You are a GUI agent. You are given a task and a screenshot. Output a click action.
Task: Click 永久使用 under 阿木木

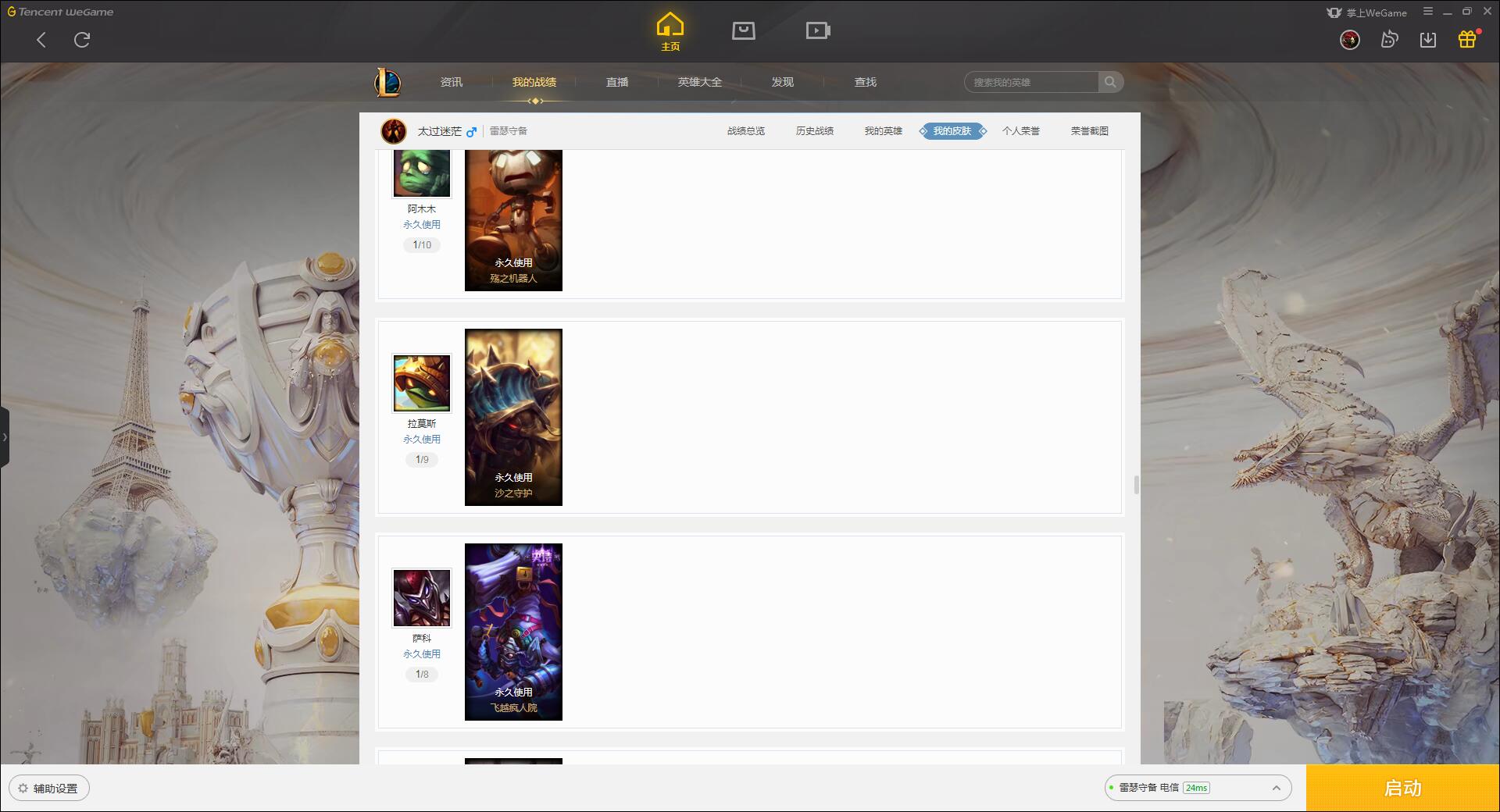(422, 225)
